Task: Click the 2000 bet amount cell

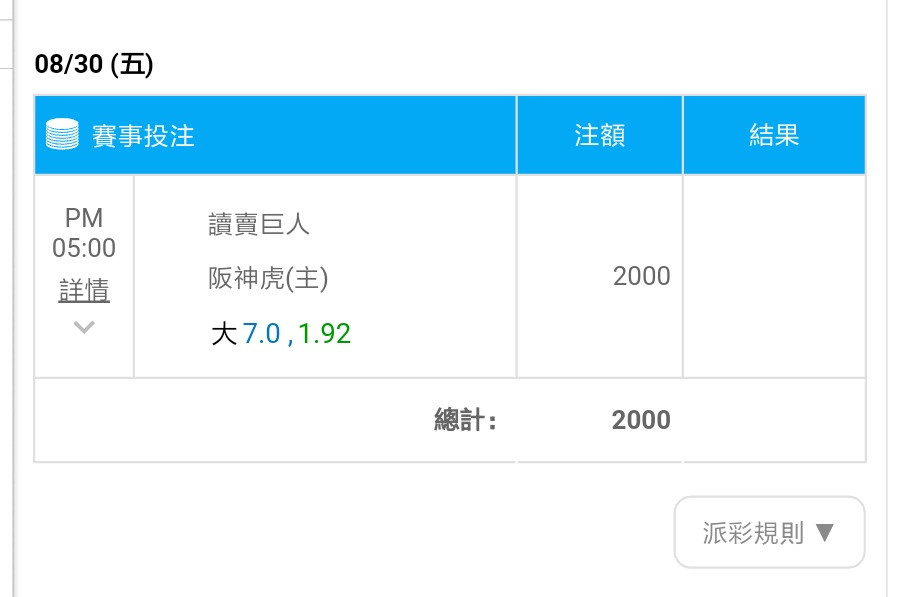Action: [641, 276]
